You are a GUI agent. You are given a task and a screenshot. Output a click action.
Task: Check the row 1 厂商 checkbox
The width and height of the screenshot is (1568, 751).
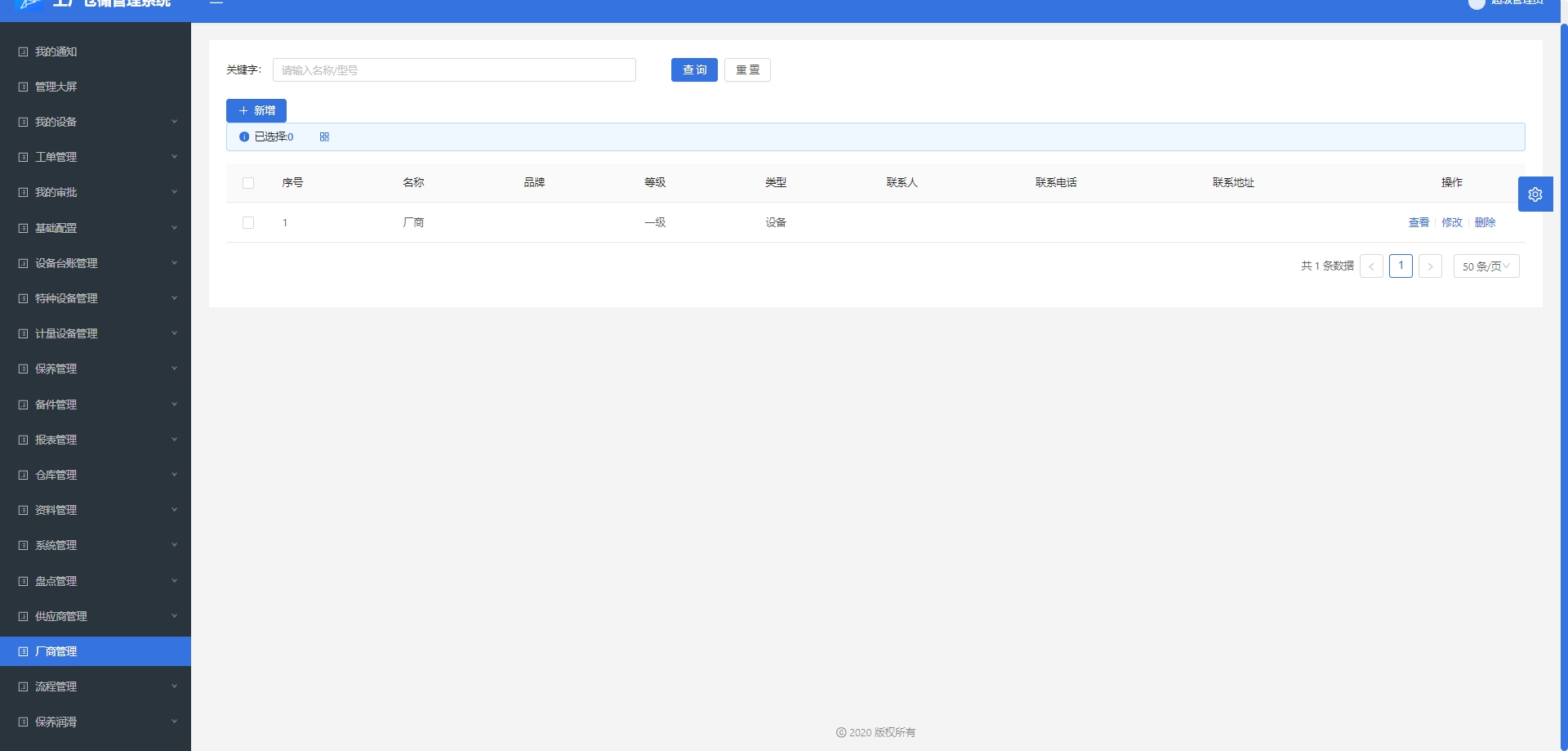(x=248, y=223)
